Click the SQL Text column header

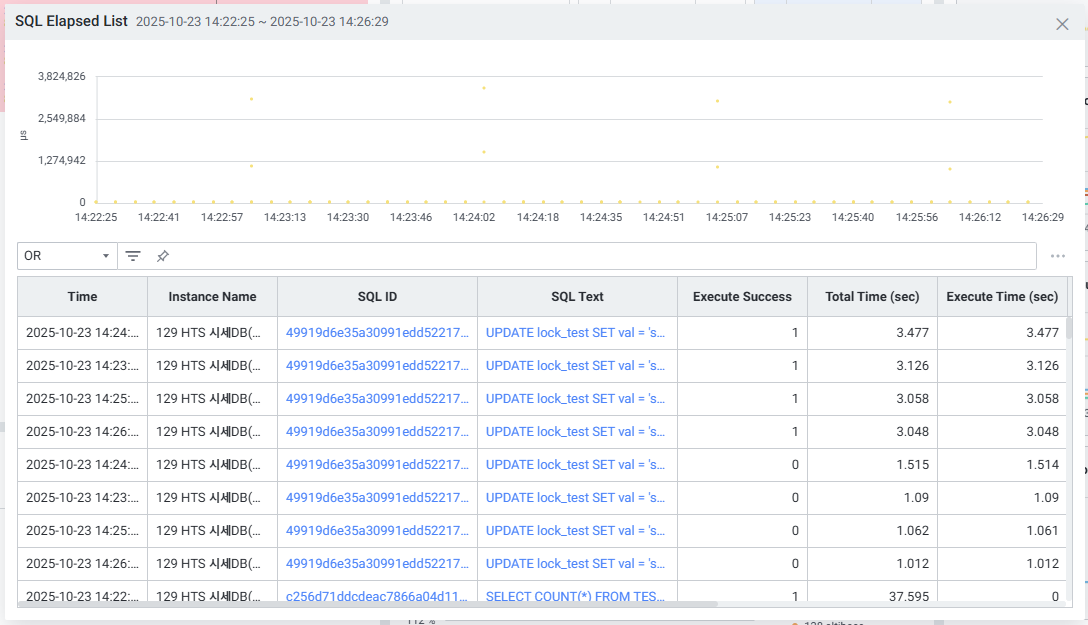pos(577,297)
